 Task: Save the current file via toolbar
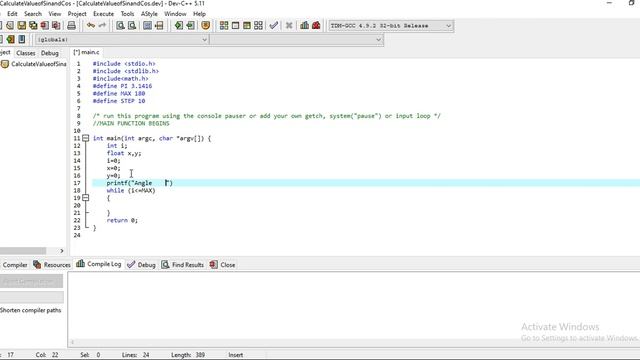click(x=21, y=26)
